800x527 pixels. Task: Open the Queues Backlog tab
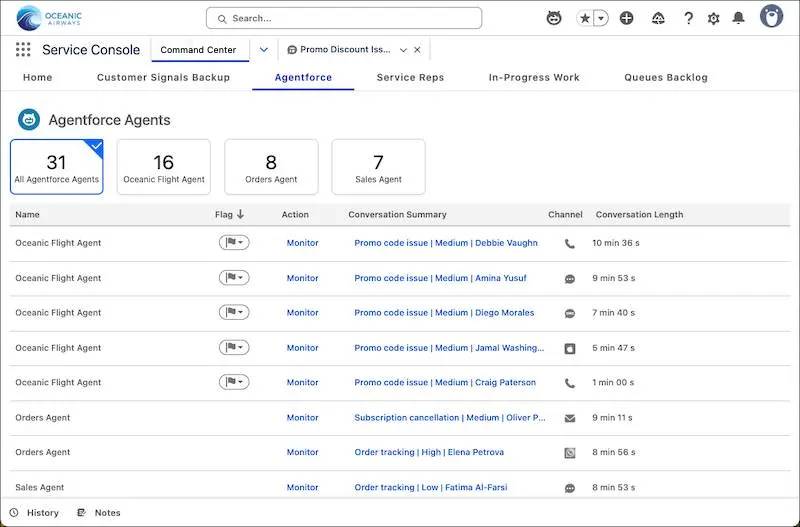pyautogui.click(x=666, y=78)
